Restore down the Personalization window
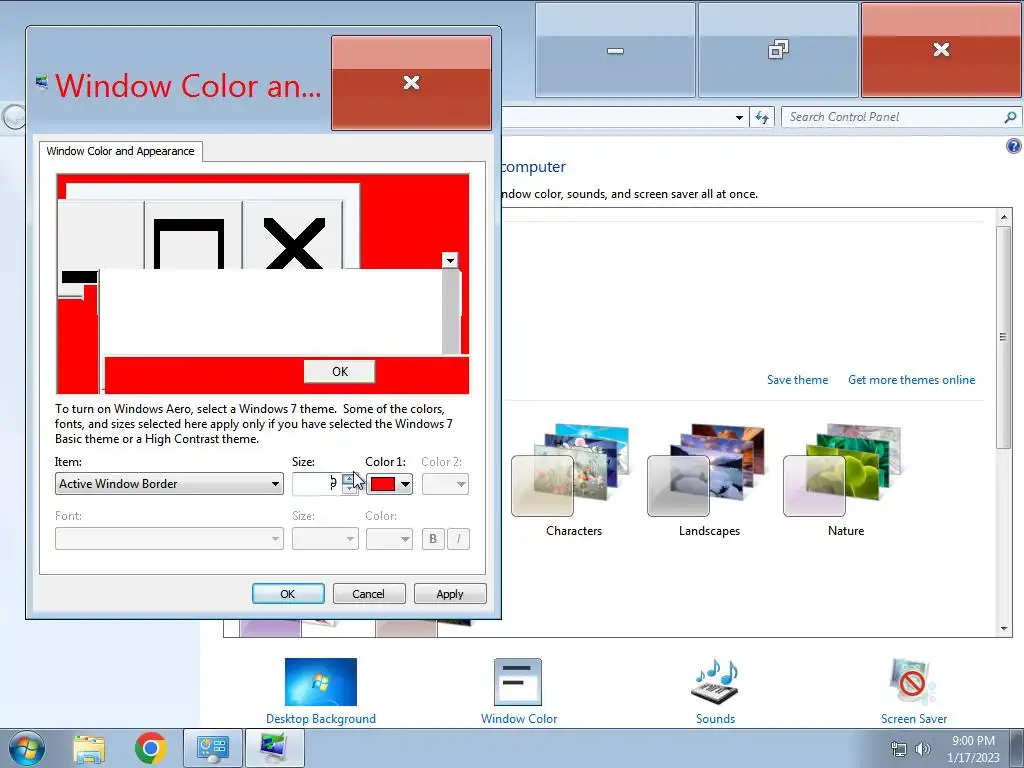 [778, 50]
